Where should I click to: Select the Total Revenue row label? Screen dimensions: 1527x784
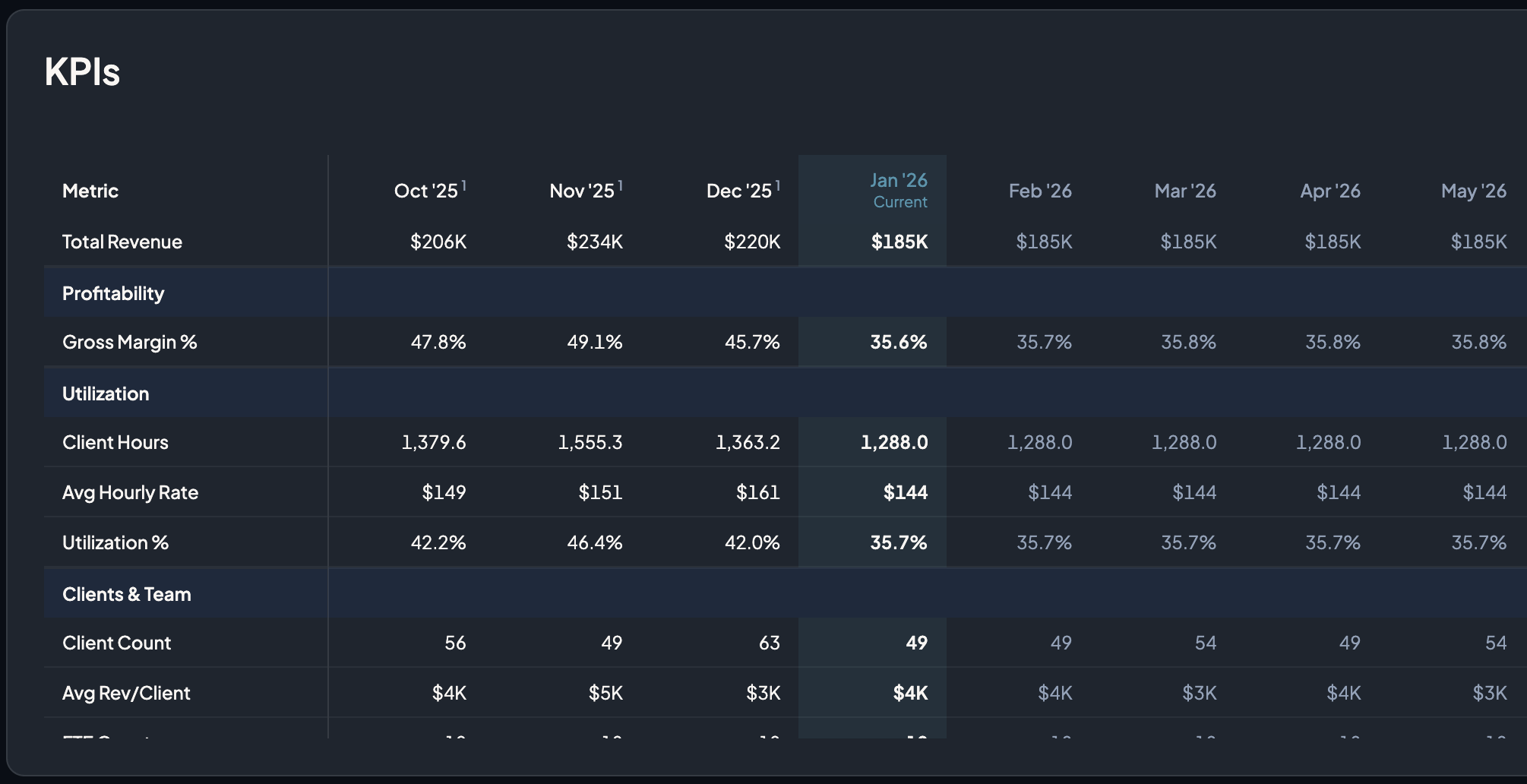coord(122,242)
